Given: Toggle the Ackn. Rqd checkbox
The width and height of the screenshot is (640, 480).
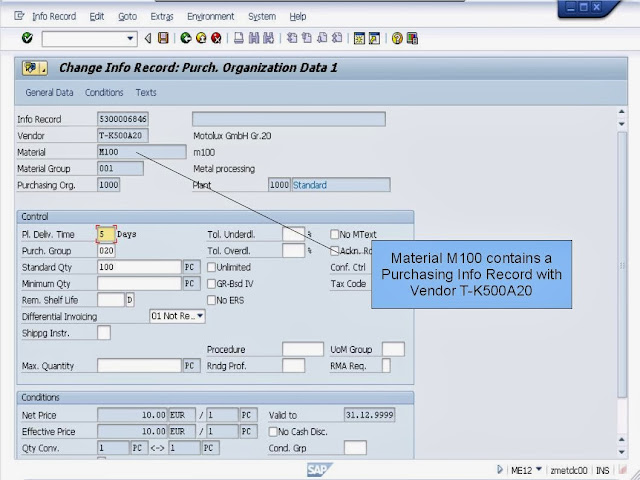Looking at the screenshot, I should pyautogui.click(x=335, y=251).
